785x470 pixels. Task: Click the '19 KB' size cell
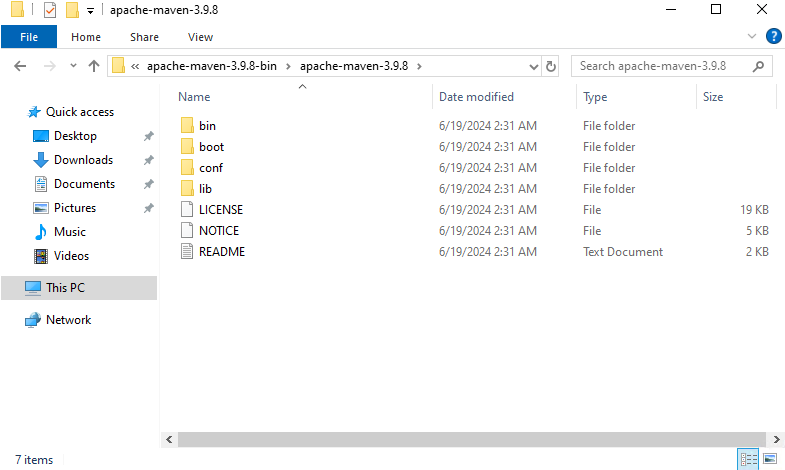pos(754,210)
